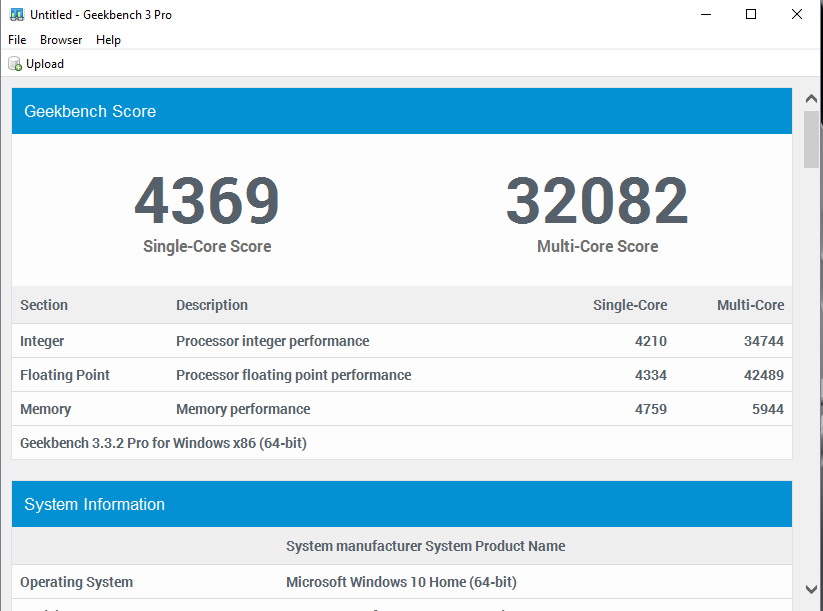Click the Geekbench Score section header
The image size is (823, 611).
click(x=402, y=111)
